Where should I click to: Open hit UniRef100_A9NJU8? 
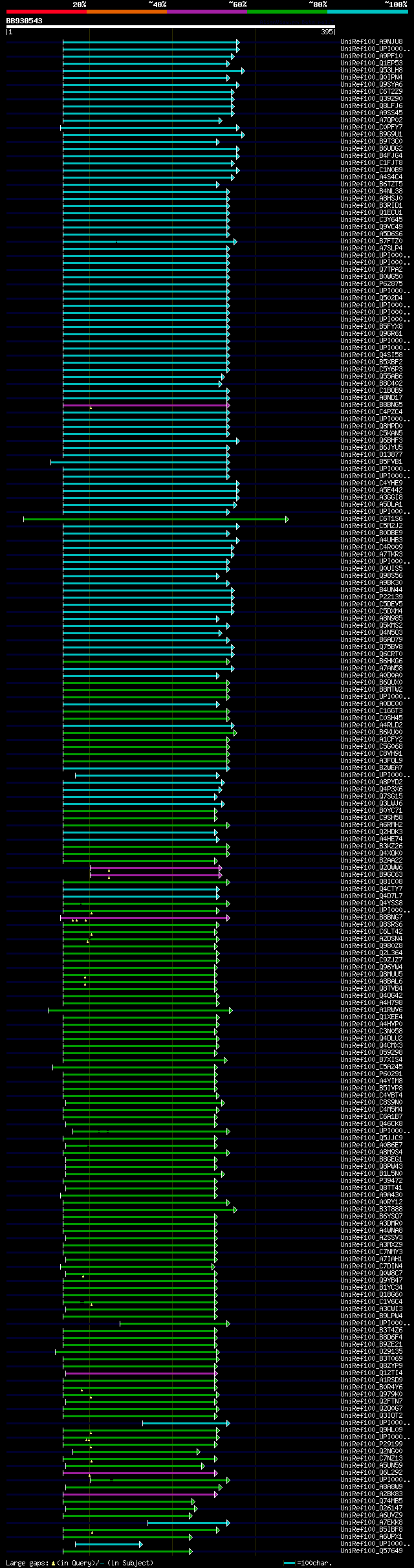[x=371, y=42]
